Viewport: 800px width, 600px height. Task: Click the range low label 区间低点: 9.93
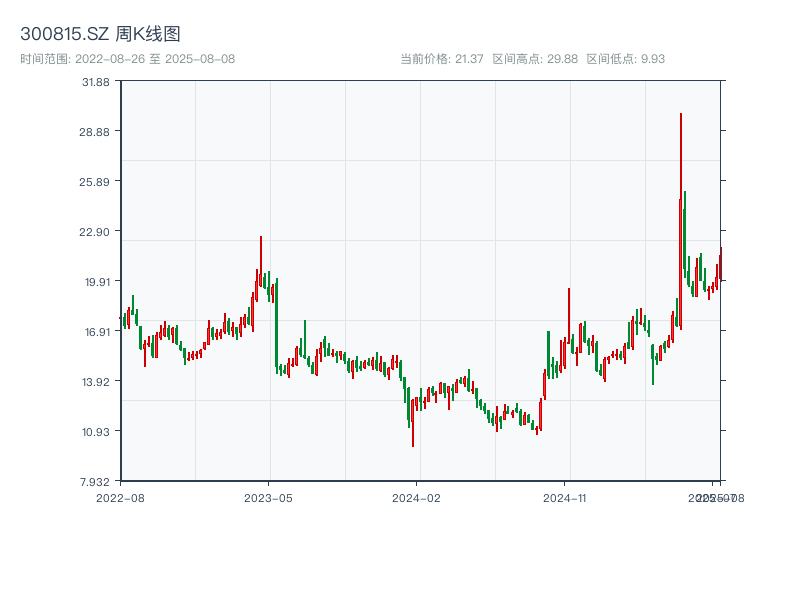pyautogui.click(x=626, y=59)
